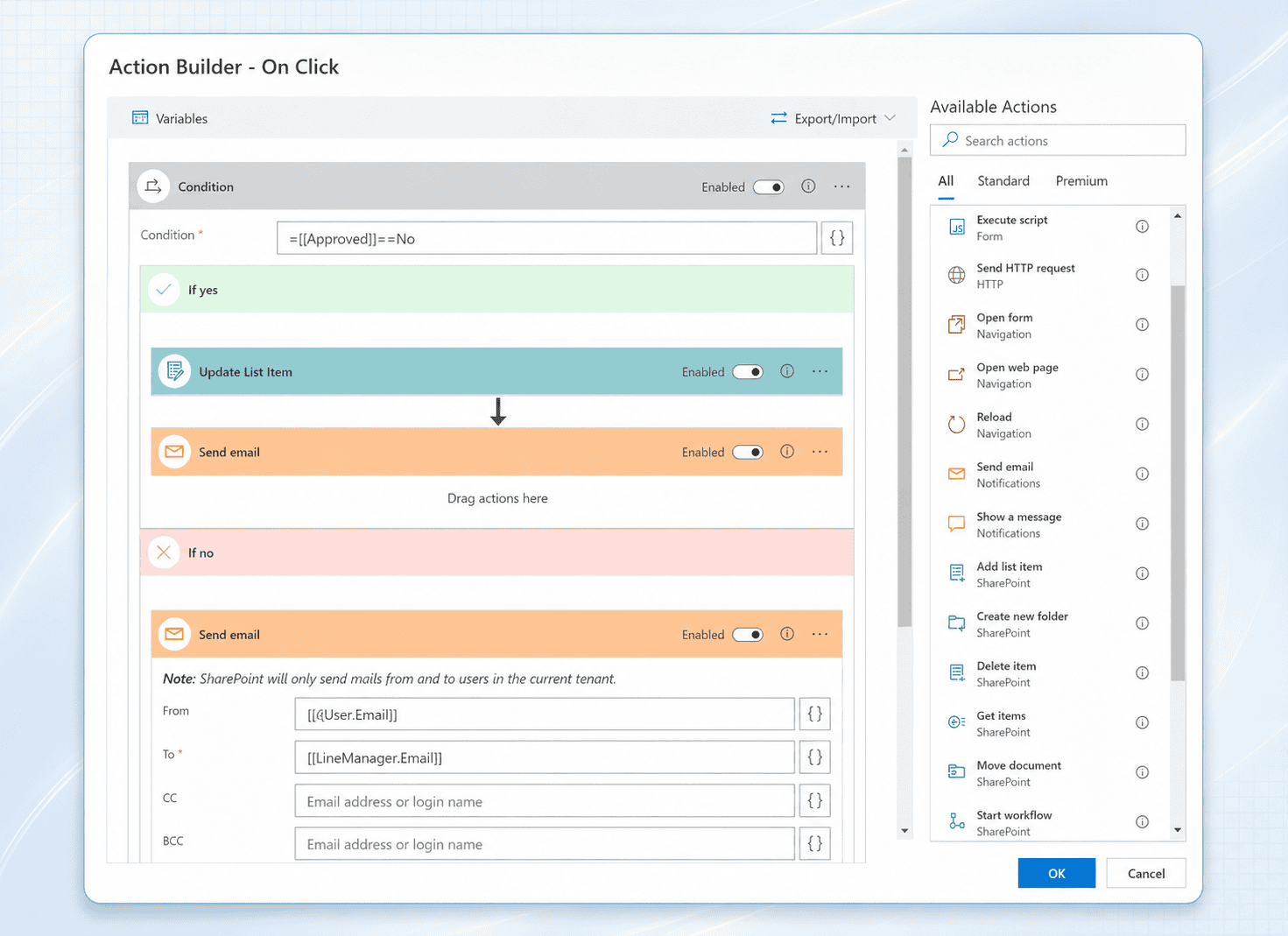Screen dimensions: 1288x936
Task: Show info for Send HTTP request
Action: [x=1142, y=275]
